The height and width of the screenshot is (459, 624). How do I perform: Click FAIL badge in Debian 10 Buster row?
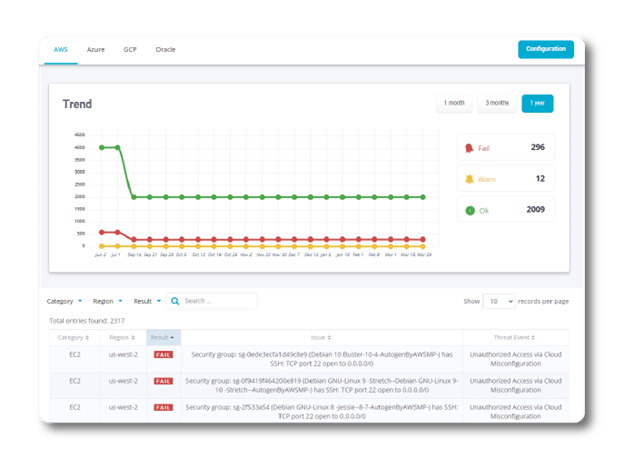pyautogui.click(x=163, y=355)
